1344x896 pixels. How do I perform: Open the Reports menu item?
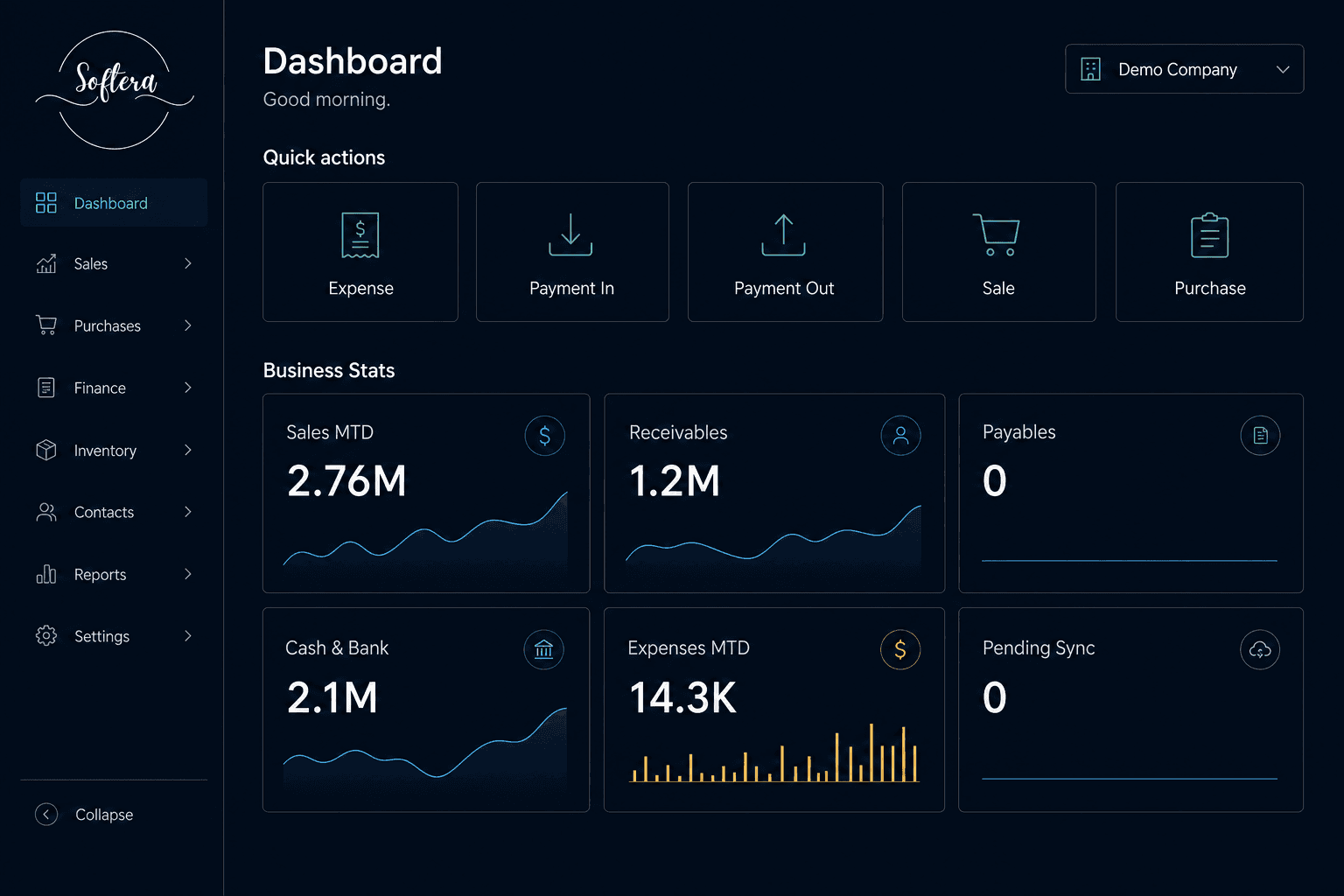click(114, 574)
